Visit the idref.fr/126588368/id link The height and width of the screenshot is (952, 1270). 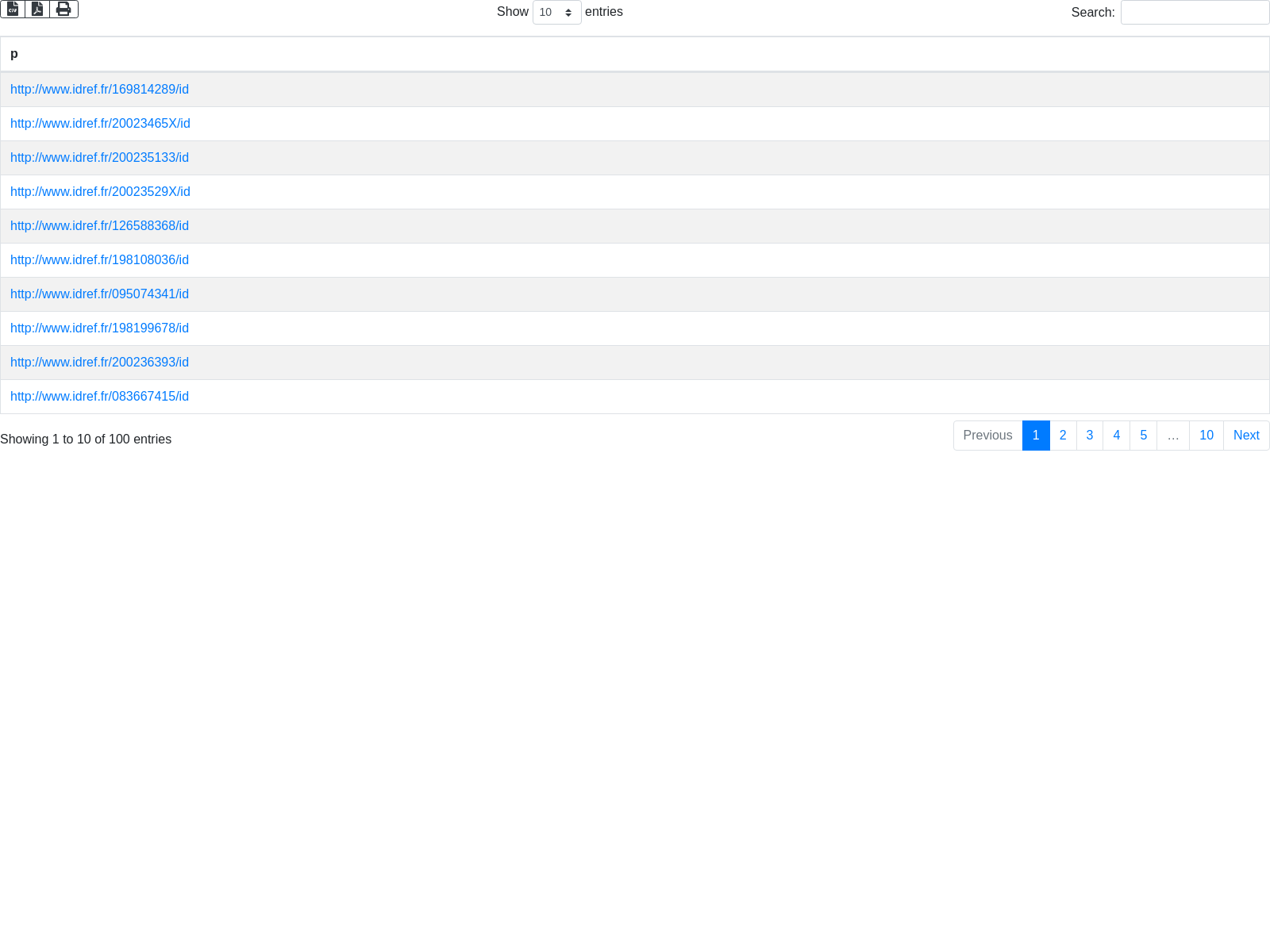coord(99,226)
